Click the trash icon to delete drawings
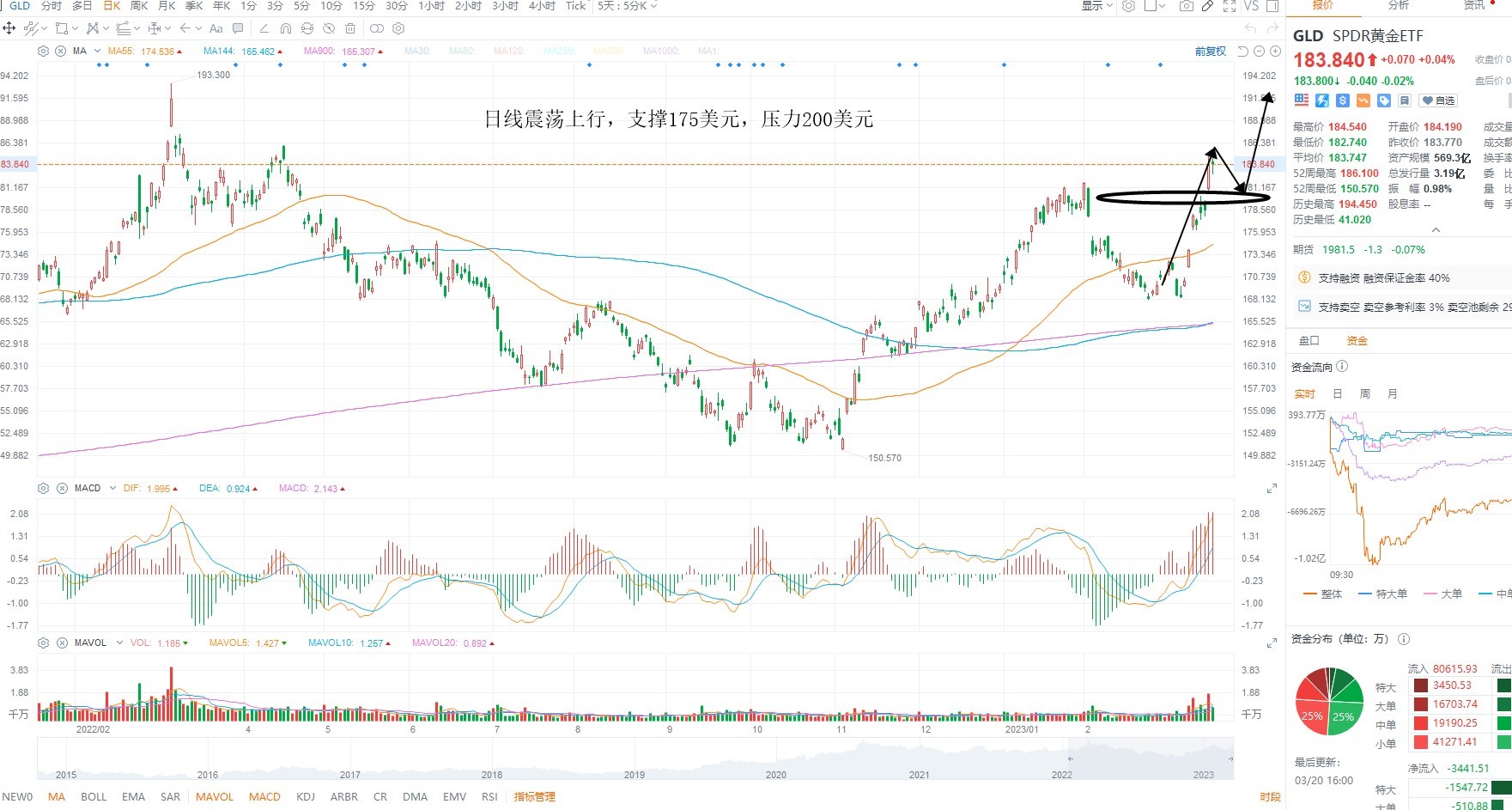This screenshot has width=1512, height=810. [x=351, y=28]
